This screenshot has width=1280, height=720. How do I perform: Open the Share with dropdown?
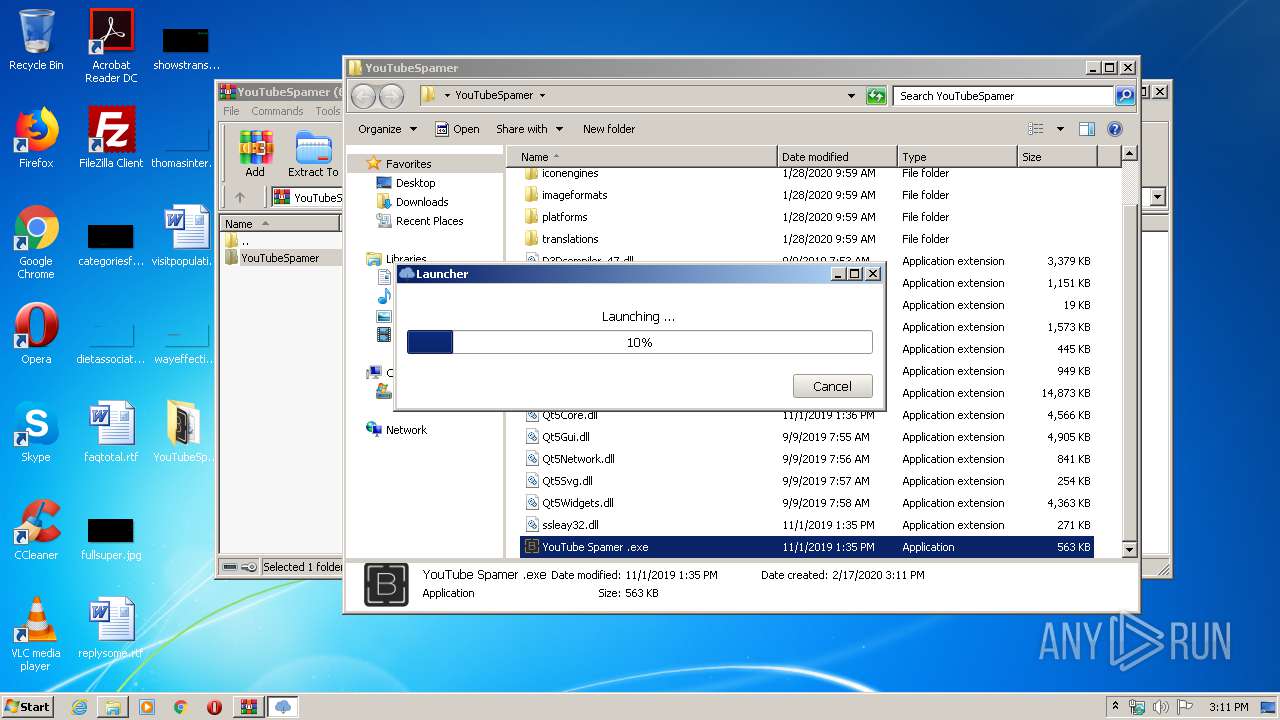click(530, 129)
